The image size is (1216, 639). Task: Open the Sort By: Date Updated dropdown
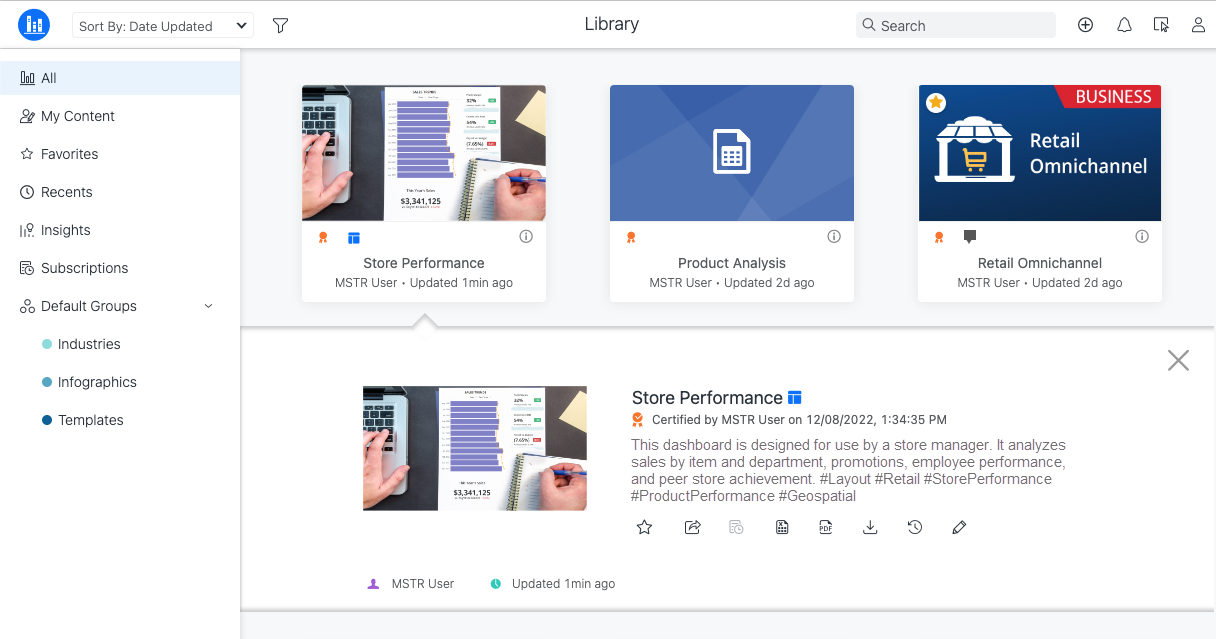coord(163,26)
